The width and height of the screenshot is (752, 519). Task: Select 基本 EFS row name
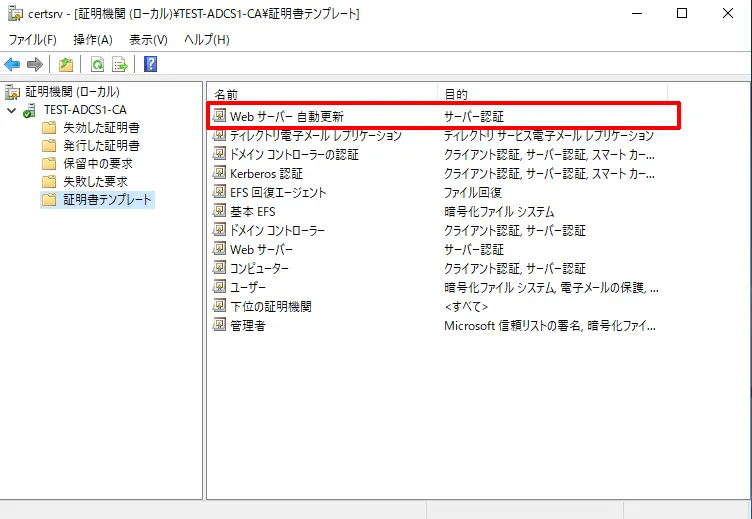click(253, 212)
